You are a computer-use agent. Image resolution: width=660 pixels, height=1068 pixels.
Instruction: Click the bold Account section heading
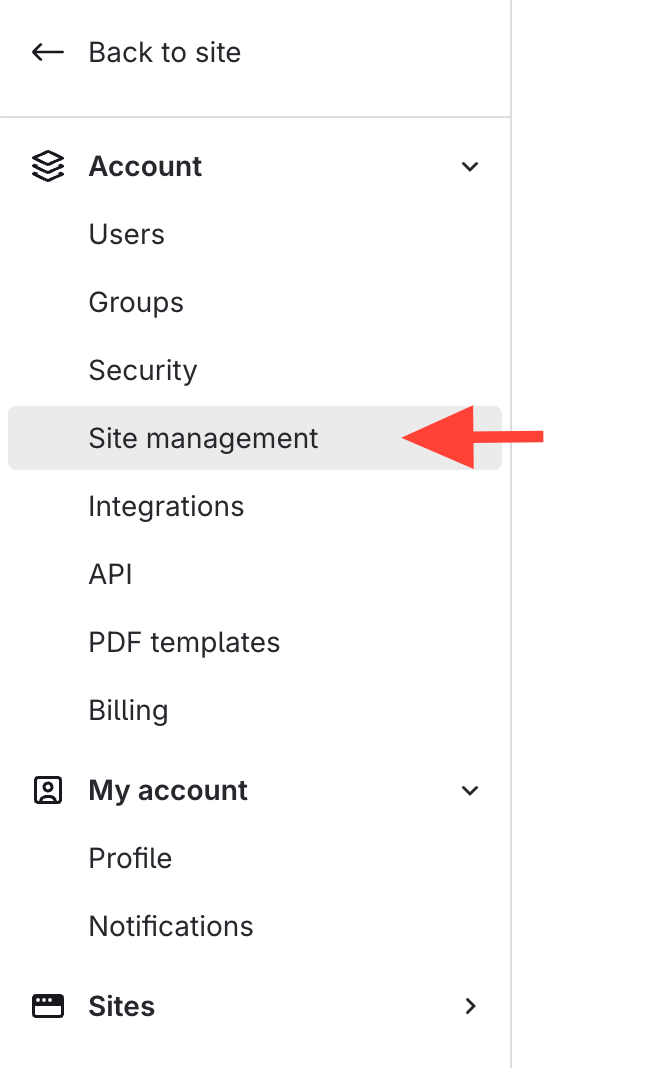click(145, 166)
